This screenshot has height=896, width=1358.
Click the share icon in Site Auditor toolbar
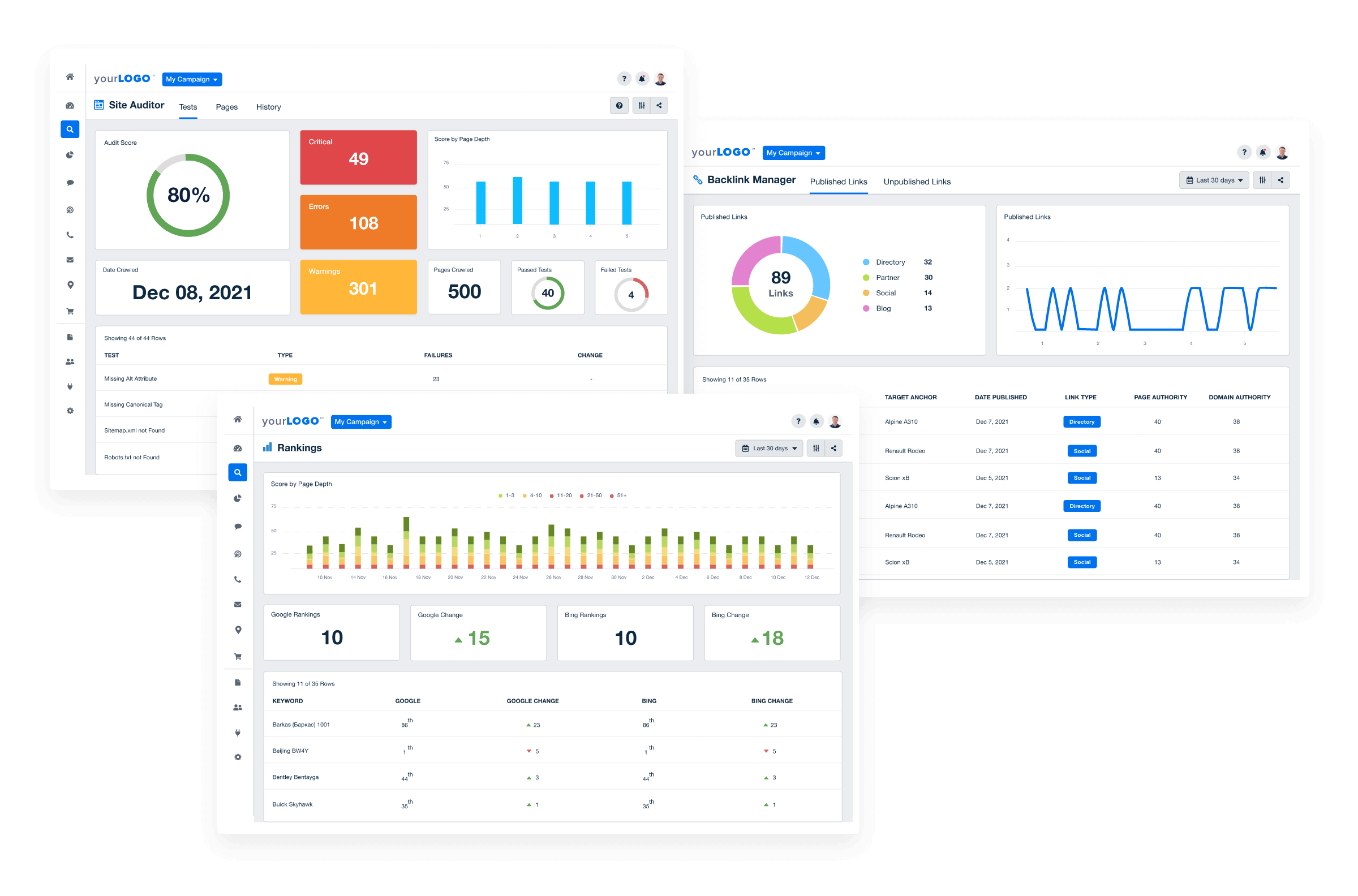[658, 107]
